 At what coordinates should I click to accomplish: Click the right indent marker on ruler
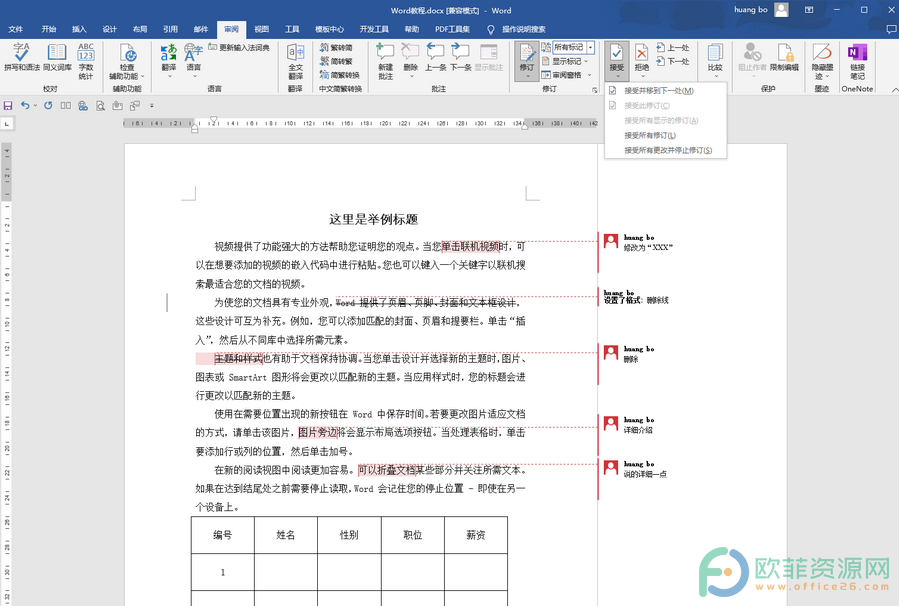click(525, 126)
